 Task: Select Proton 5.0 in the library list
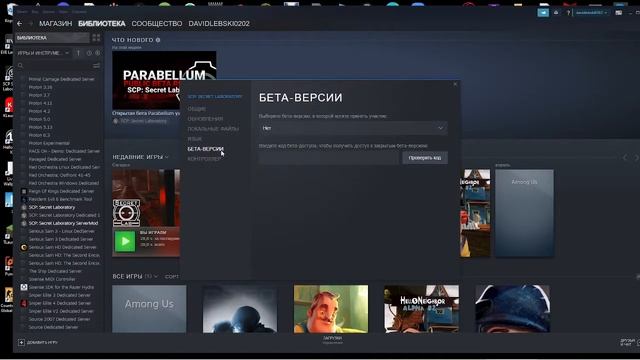click(39, 119)
